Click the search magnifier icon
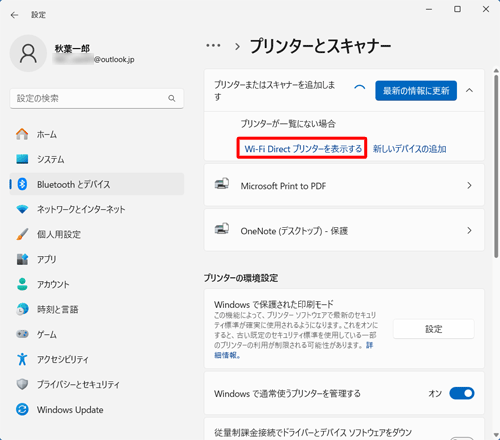Image resolution: width=500 pixels, height=440 pixels. 172,98
